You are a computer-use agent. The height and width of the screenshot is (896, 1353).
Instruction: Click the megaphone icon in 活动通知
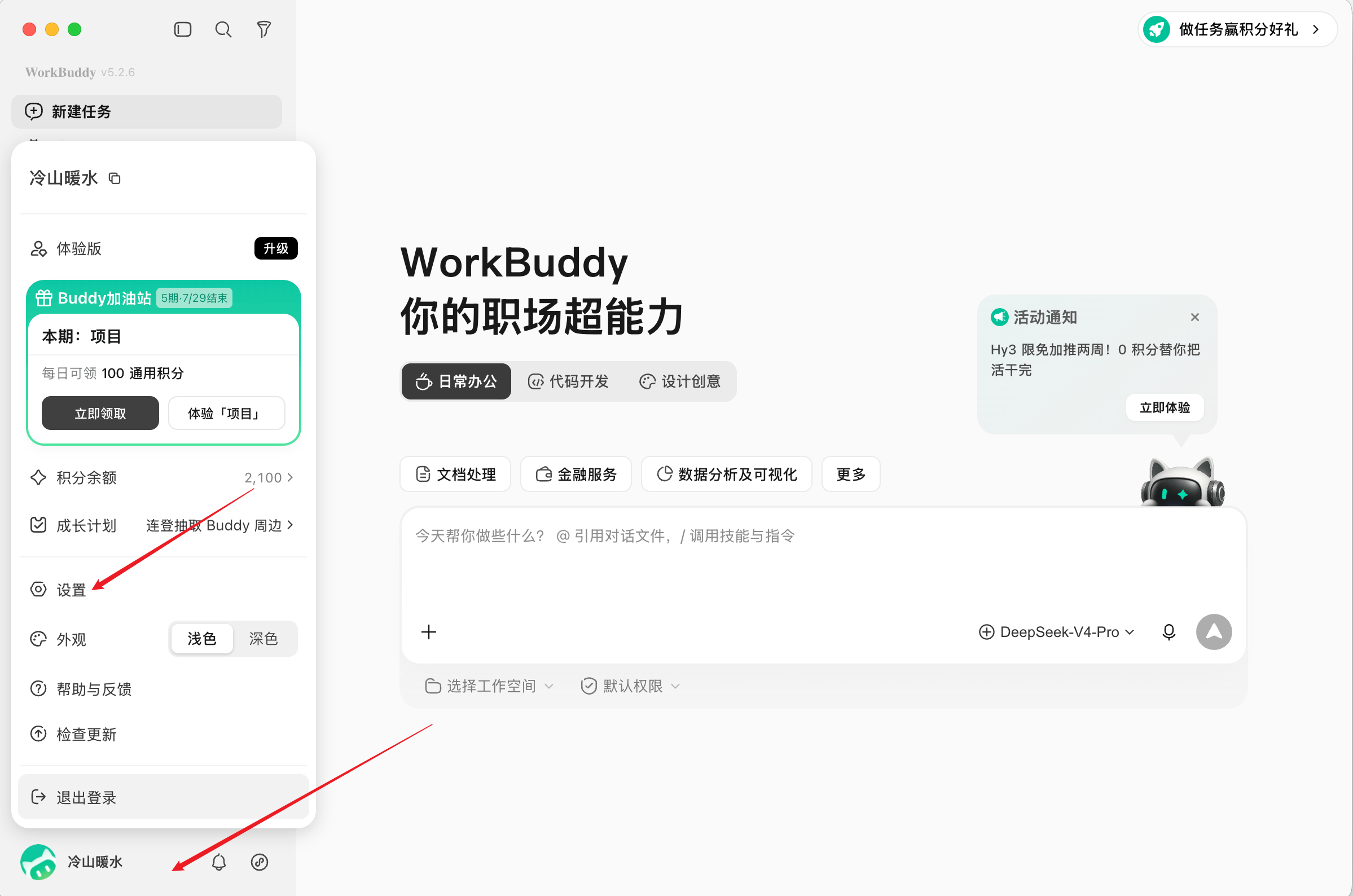(999, 317)
